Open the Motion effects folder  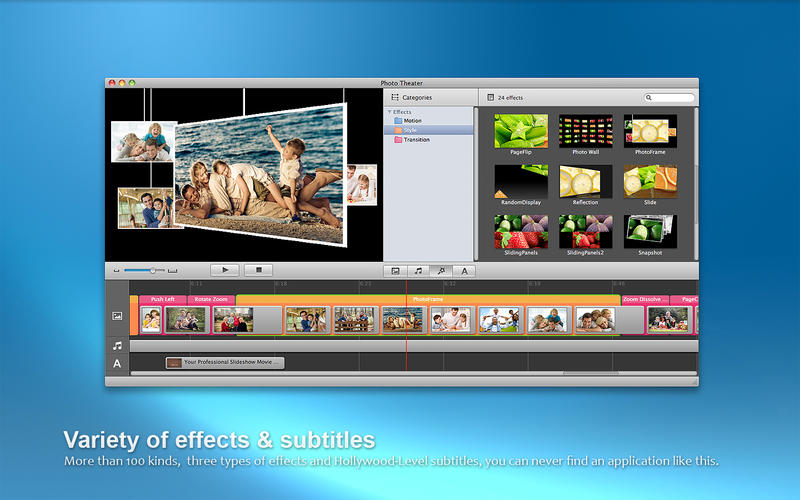429,121
